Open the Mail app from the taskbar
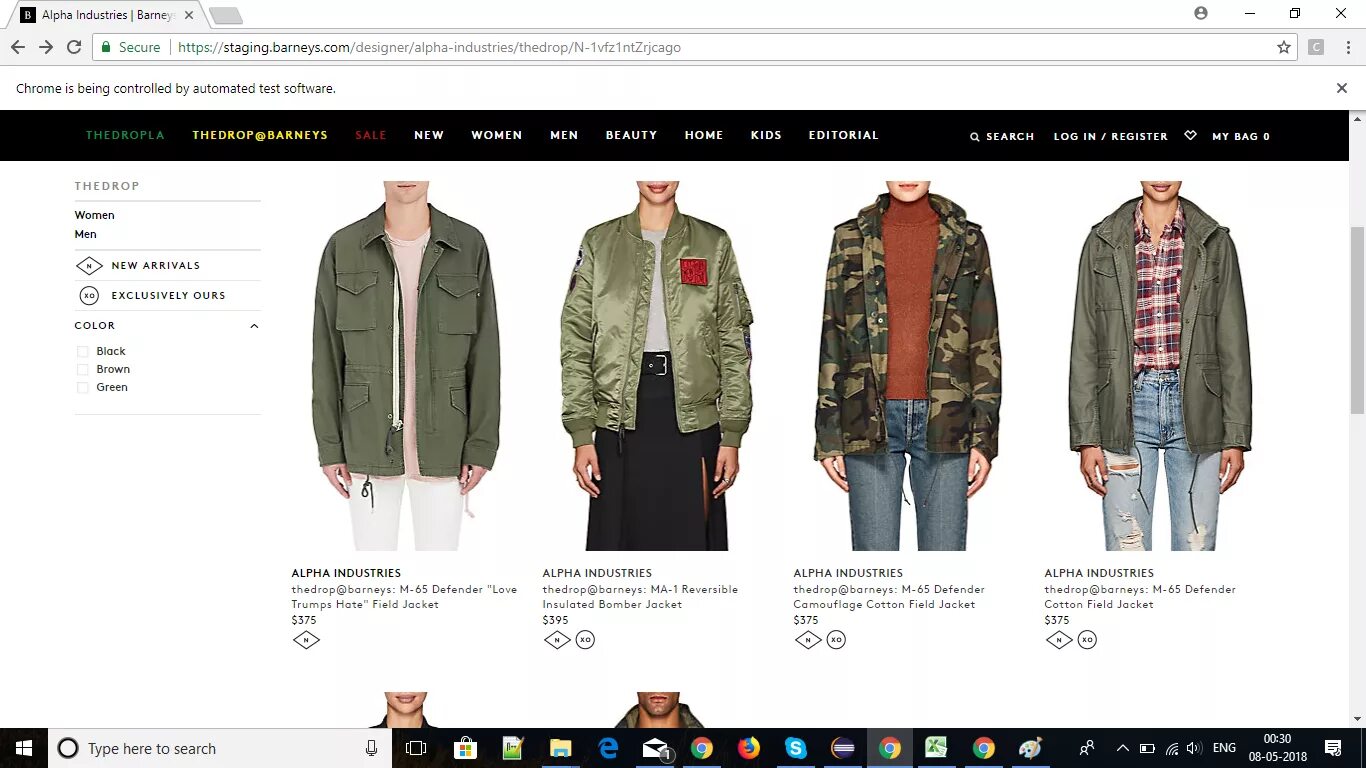This screenshot has height=768, width=1366. [x=655, y=748]
